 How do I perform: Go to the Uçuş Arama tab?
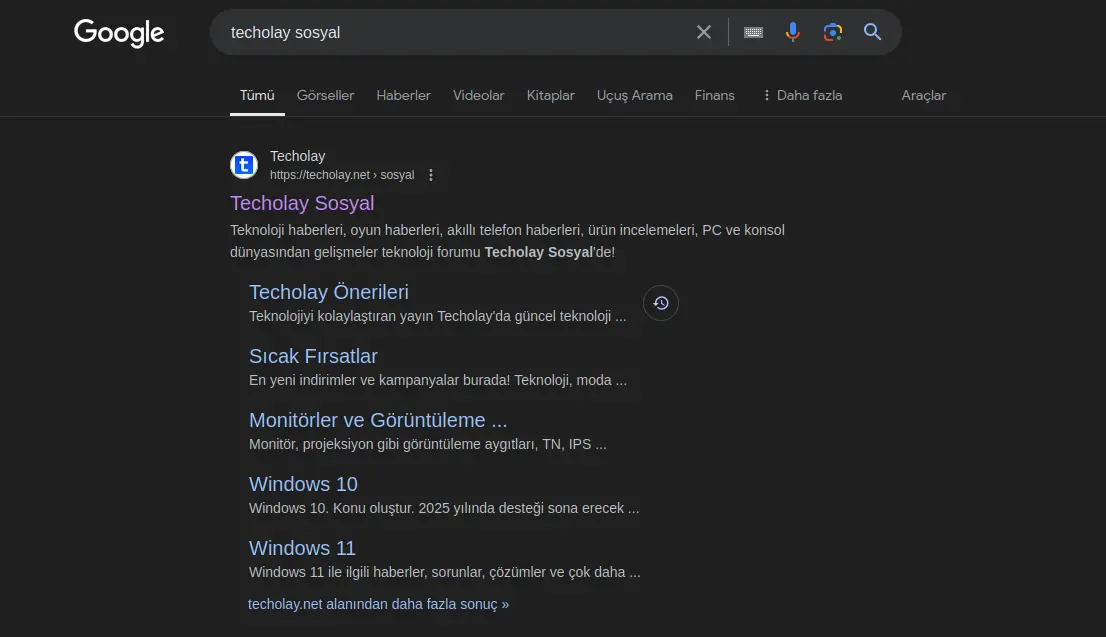point(634,95)
